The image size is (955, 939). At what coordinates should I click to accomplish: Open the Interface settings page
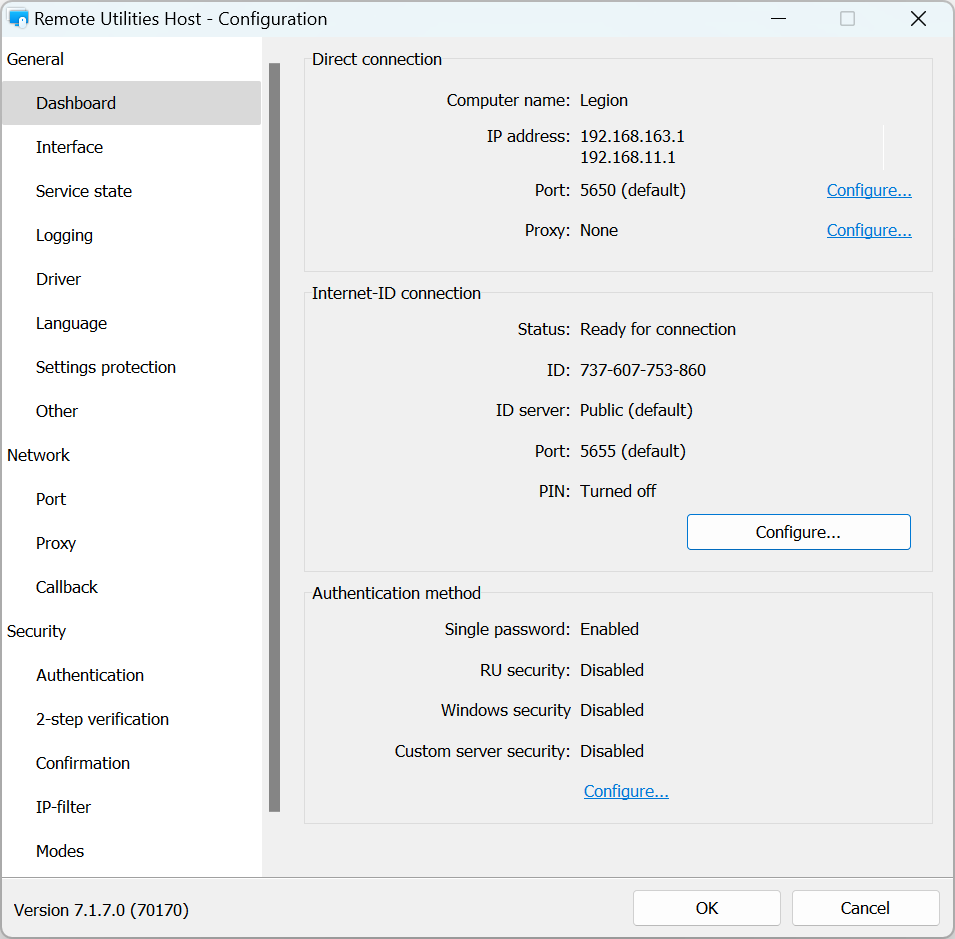pos(69,147)
